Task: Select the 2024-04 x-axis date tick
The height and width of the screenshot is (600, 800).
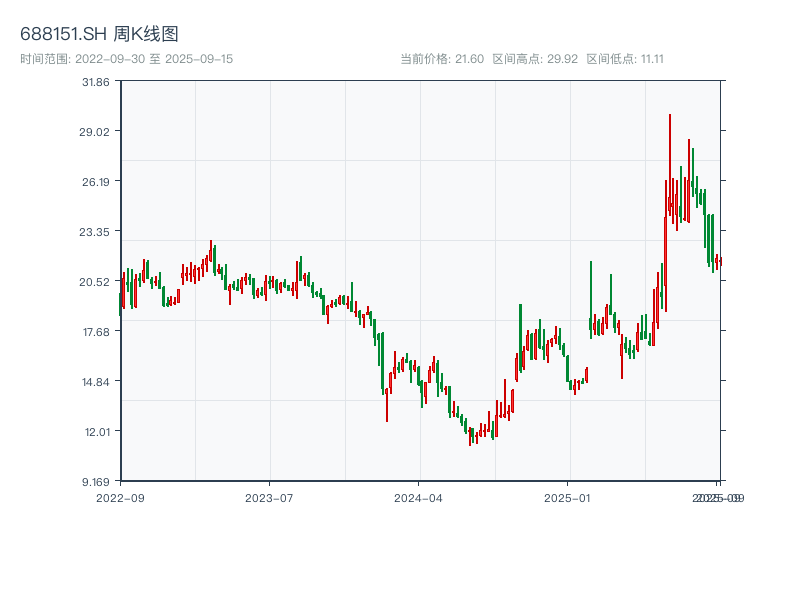Action: coord(419,497)
